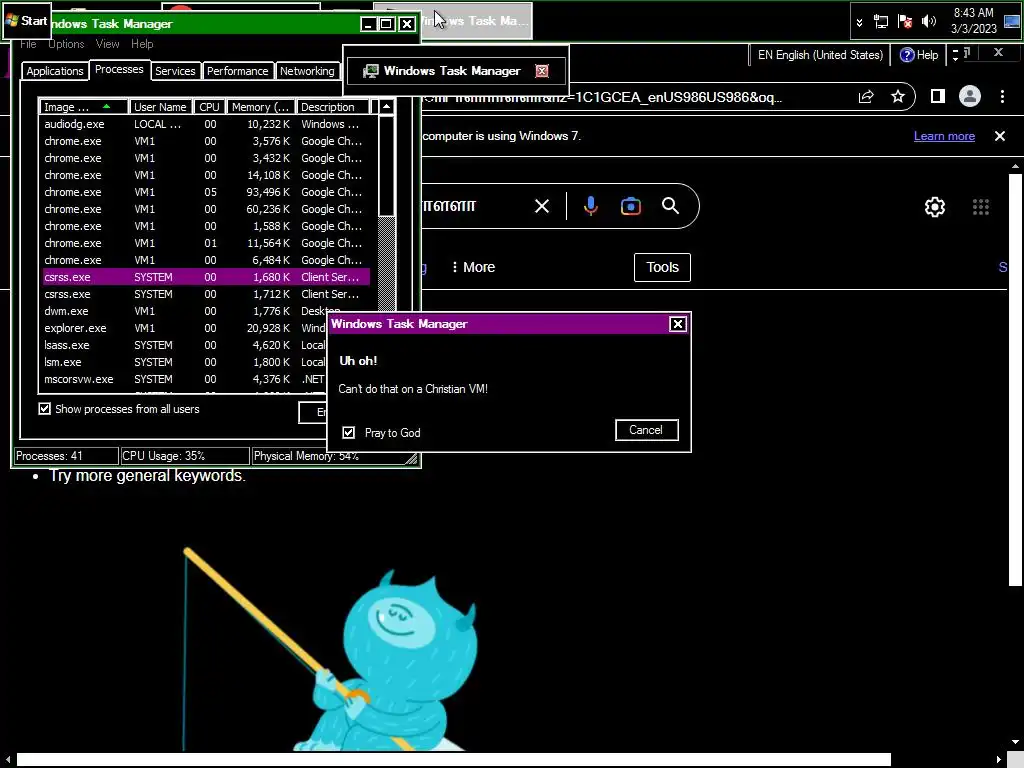This screenshot has height=768, width=1024.
Task: Sort processes by Memory column
Action: tap(261, 106)
